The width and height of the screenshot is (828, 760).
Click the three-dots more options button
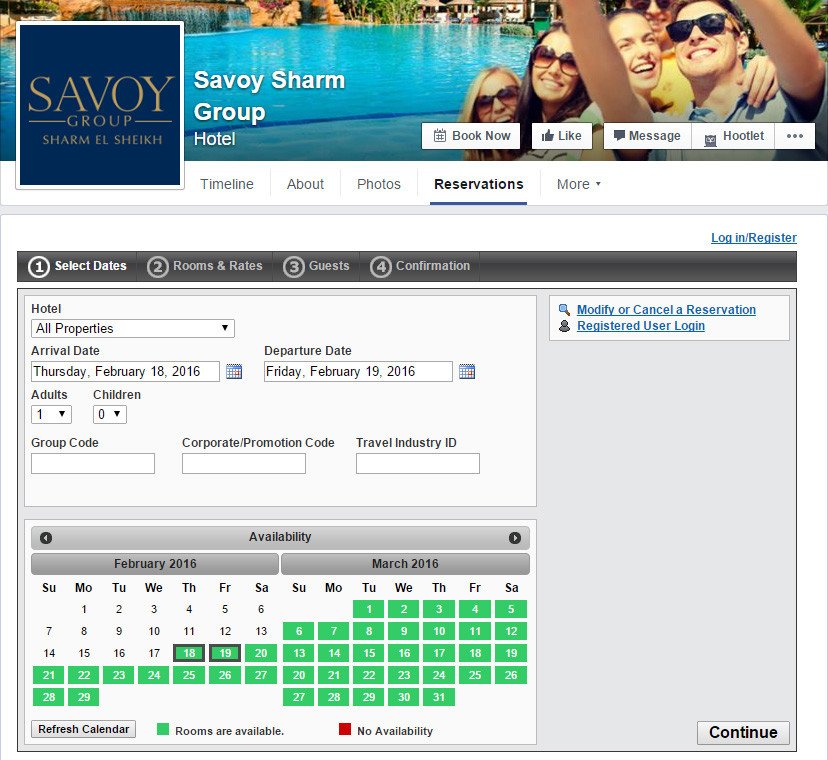tap(795, 136)
